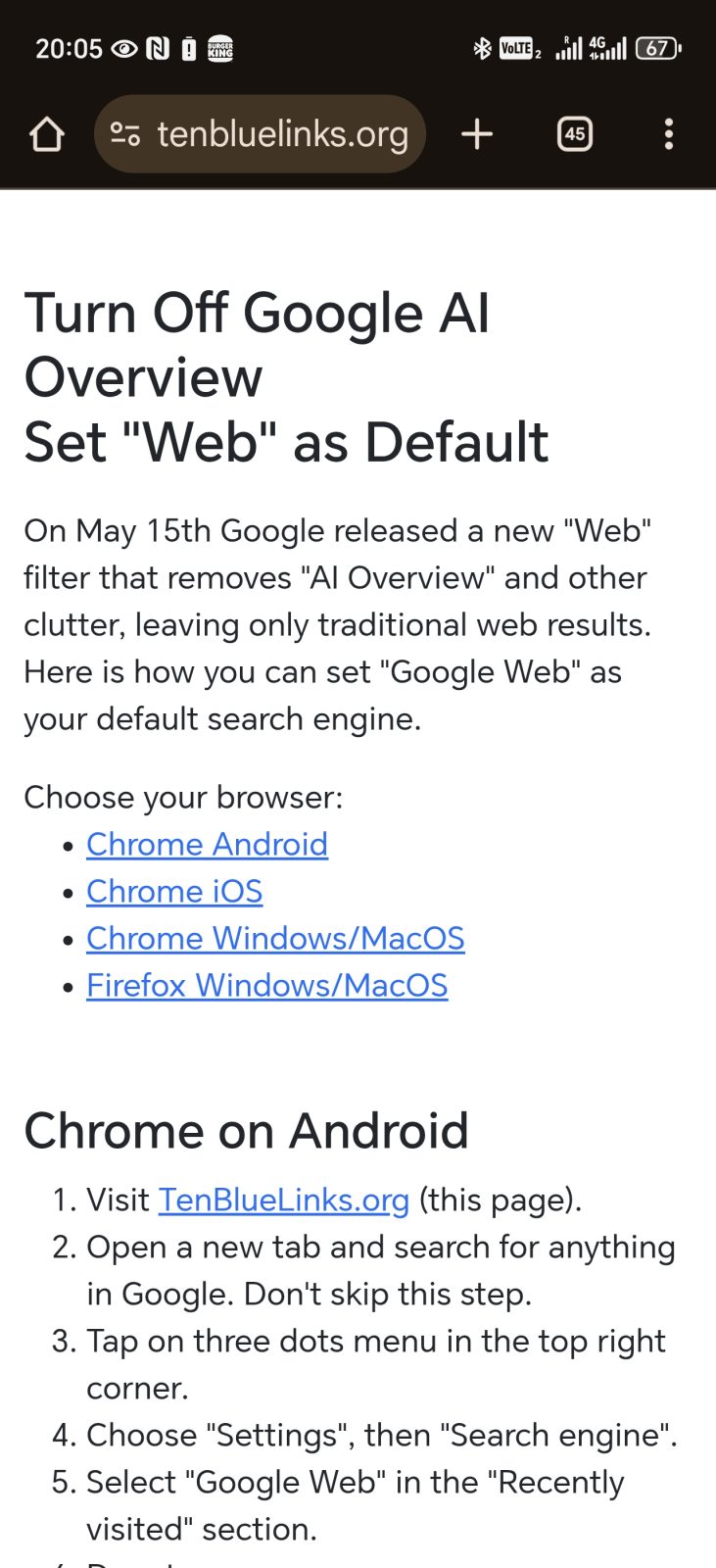Select the Firefox Windows/MacOS link
Viewport: 716px width, 1568px height.
266,985
